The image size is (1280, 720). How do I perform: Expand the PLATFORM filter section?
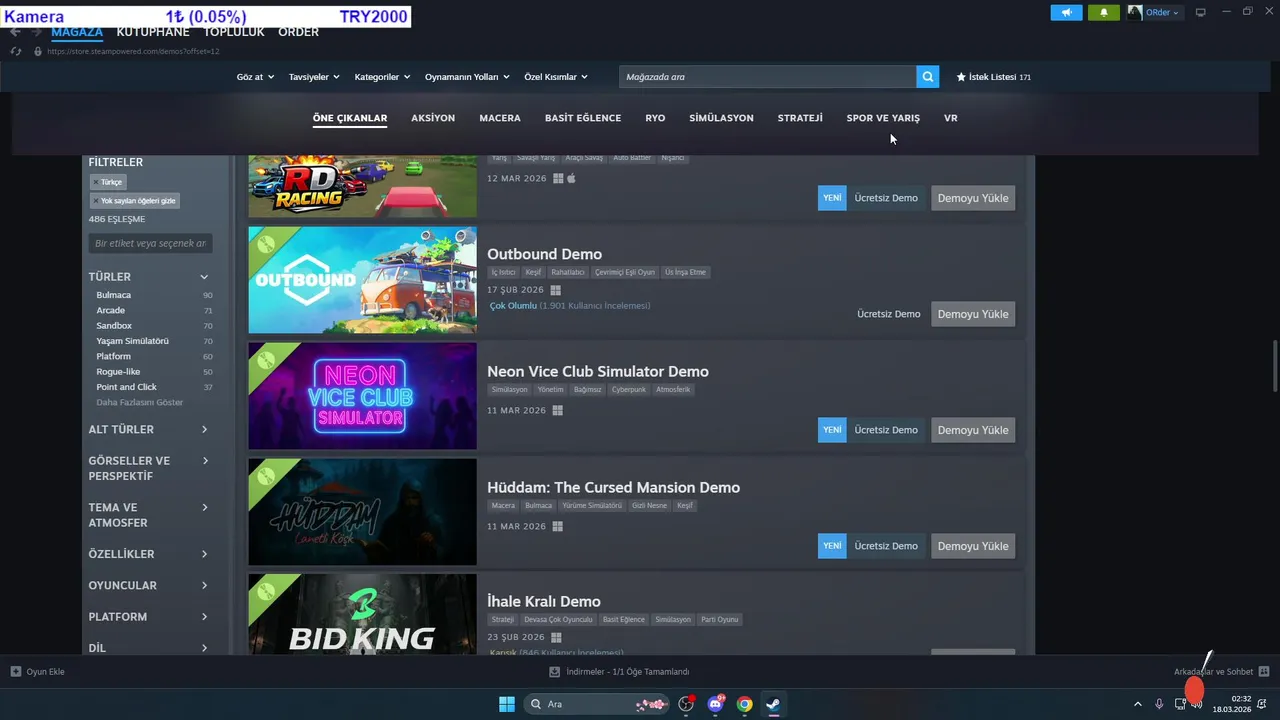[150, 617]
